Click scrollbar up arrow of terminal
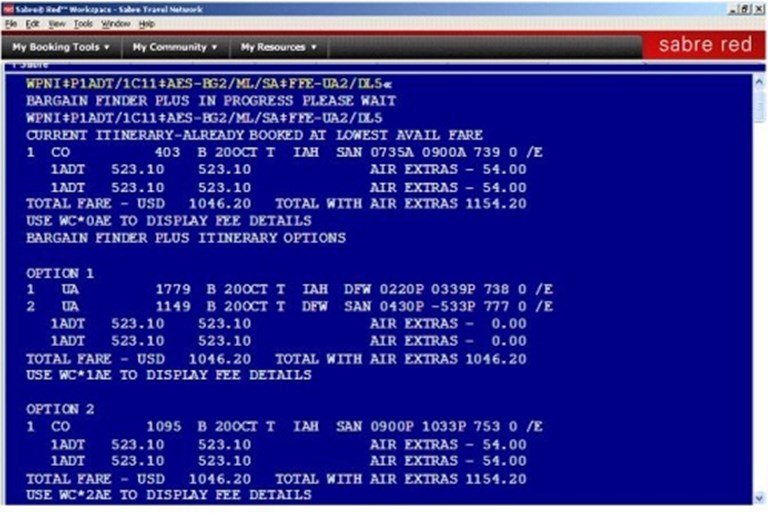The image size is (768, 513). point(759,81)
